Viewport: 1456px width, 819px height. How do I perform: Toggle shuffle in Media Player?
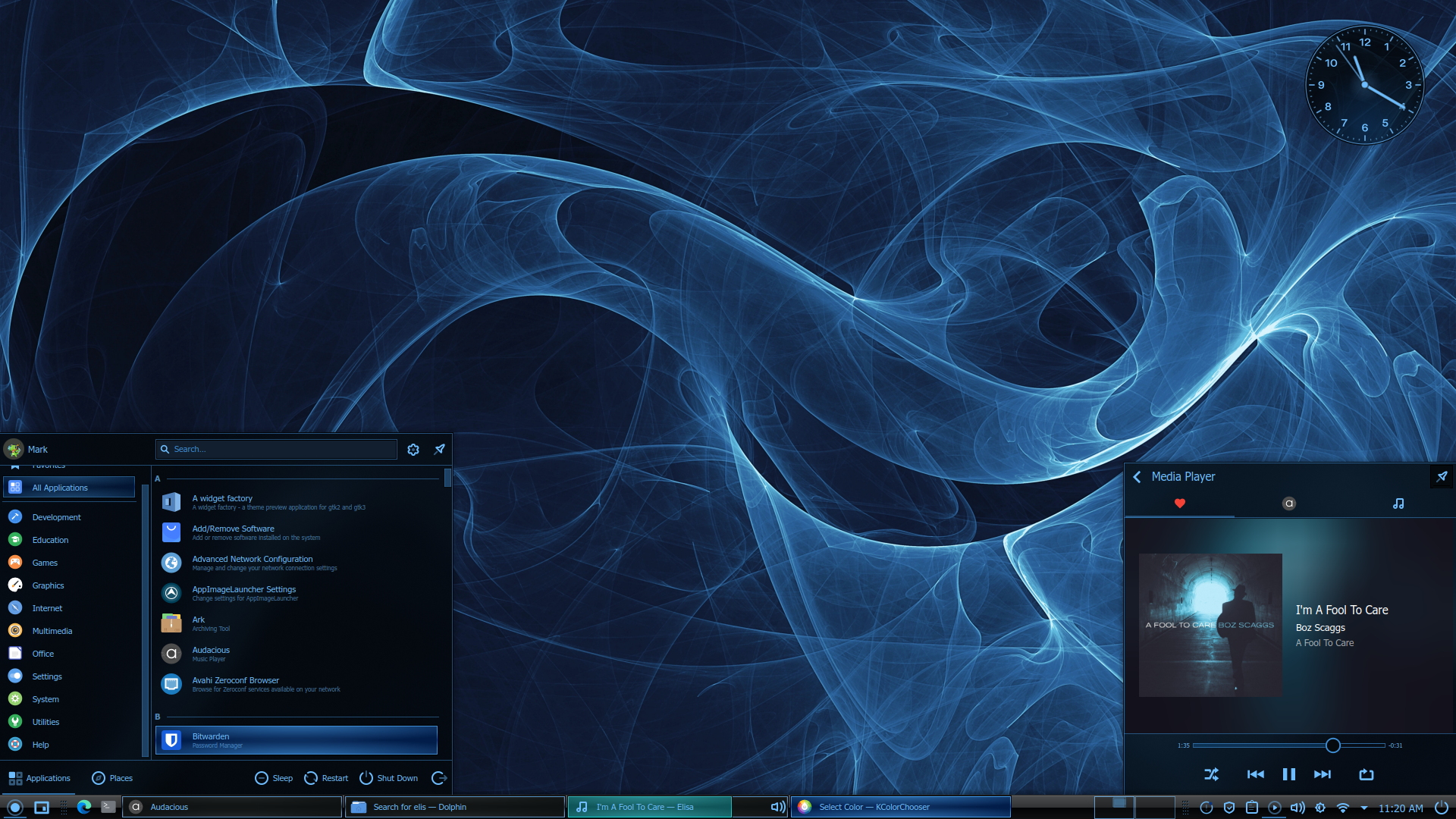tap(1212, 774)
